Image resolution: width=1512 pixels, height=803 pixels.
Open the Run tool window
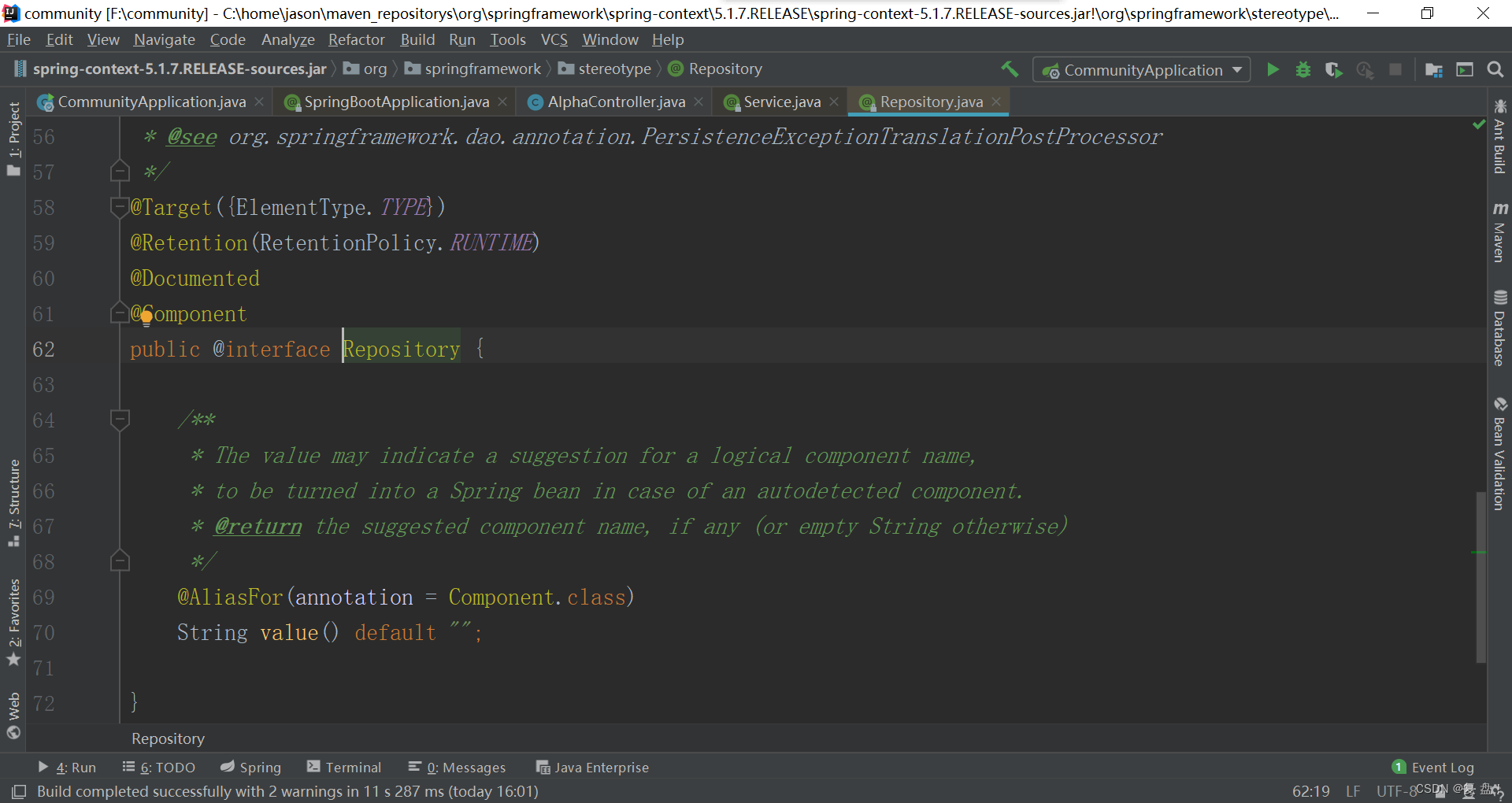tap(67, 767)
